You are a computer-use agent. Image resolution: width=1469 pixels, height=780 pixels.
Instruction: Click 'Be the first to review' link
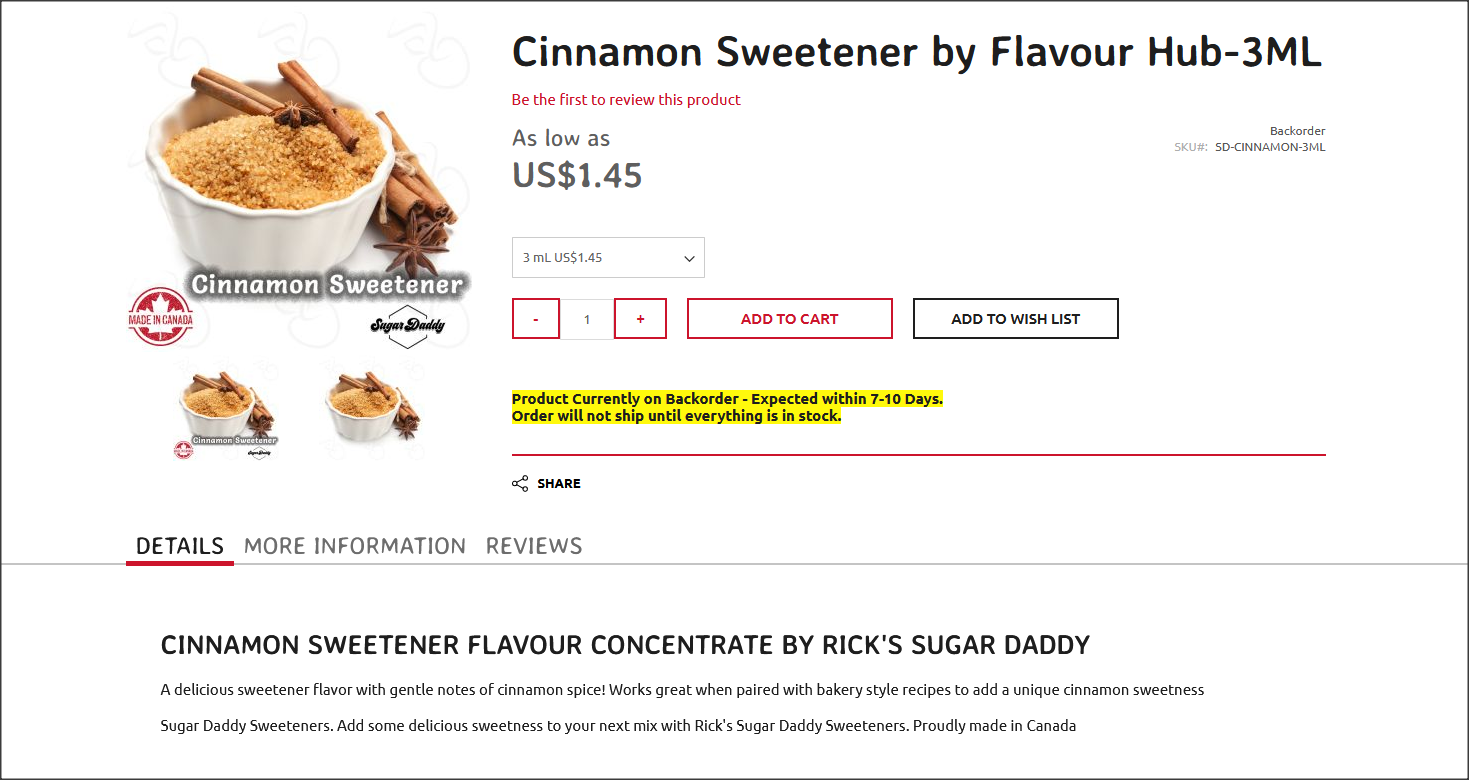point(626,100)
